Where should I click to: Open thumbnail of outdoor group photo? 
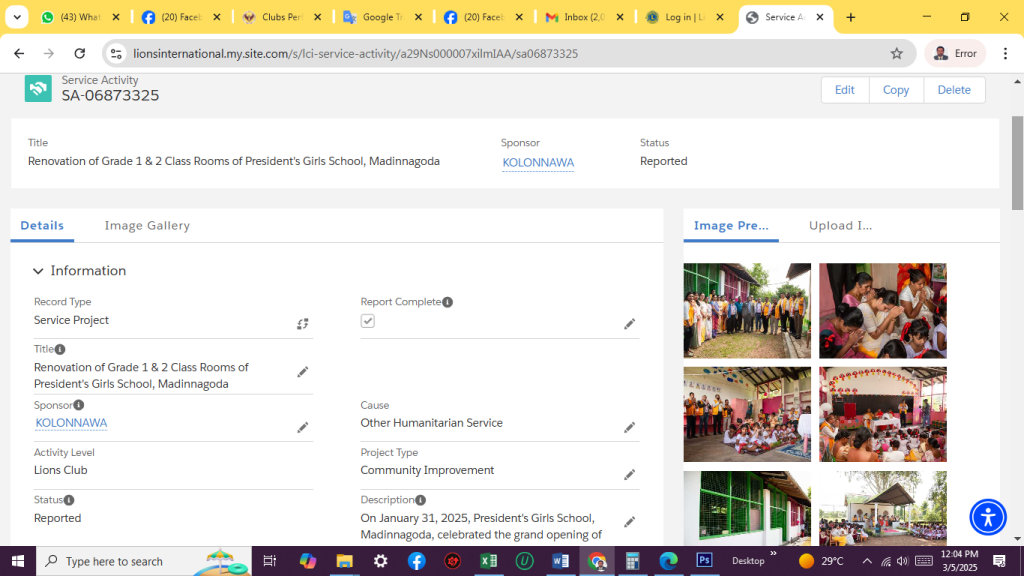tap(747, 311)
